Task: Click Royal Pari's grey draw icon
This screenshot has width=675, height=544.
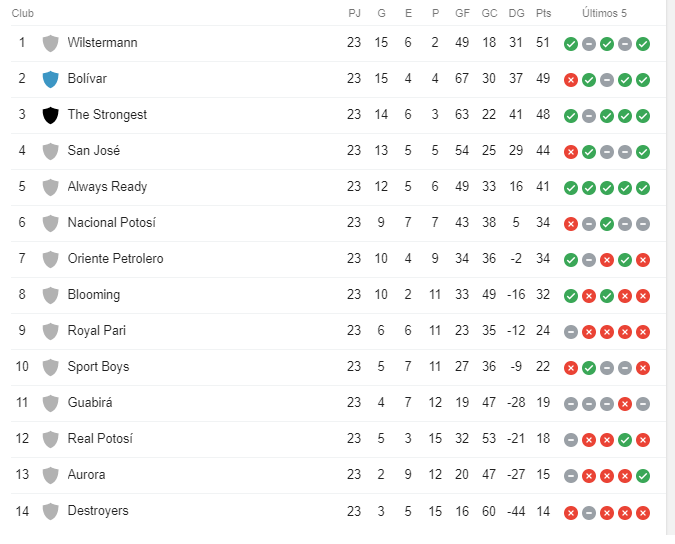Action: [571, 332]
